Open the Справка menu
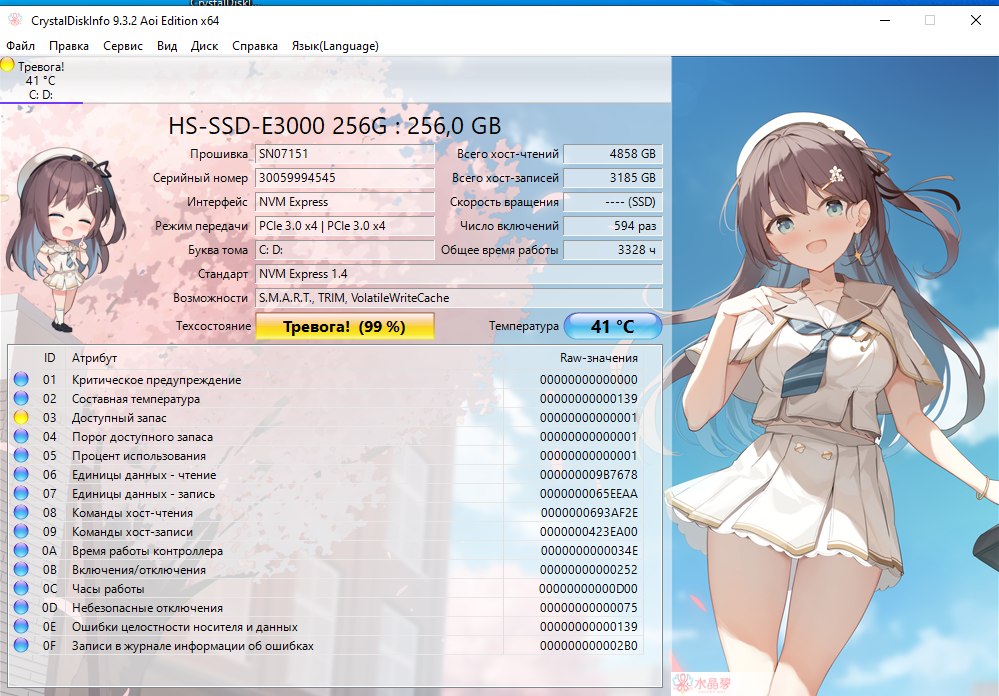Image resolution: width=999 pixels, height=696 pixels. (254, 46)
